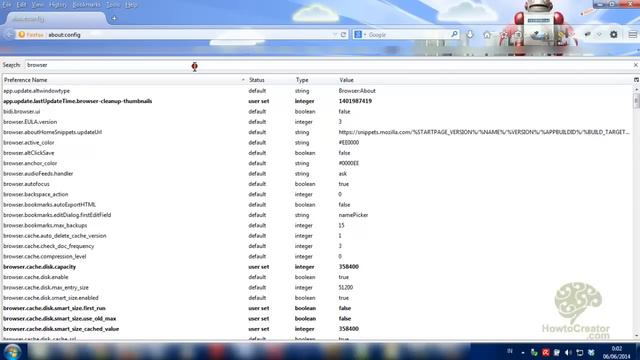
Task: Click the snippets.mozilla.com URL value
Action: (x=484, y=132)
